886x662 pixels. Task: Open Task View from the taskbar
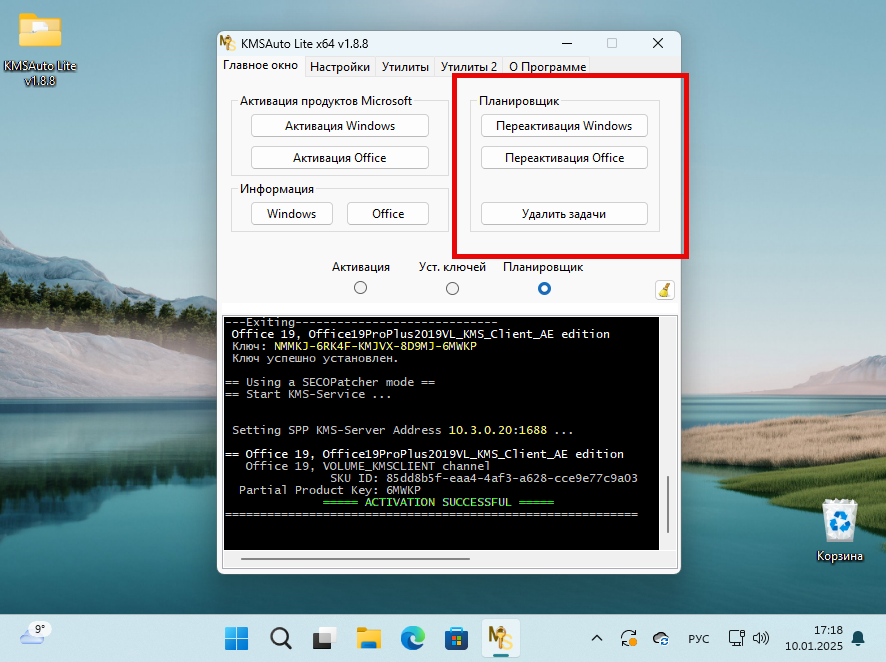click(325, 637)
